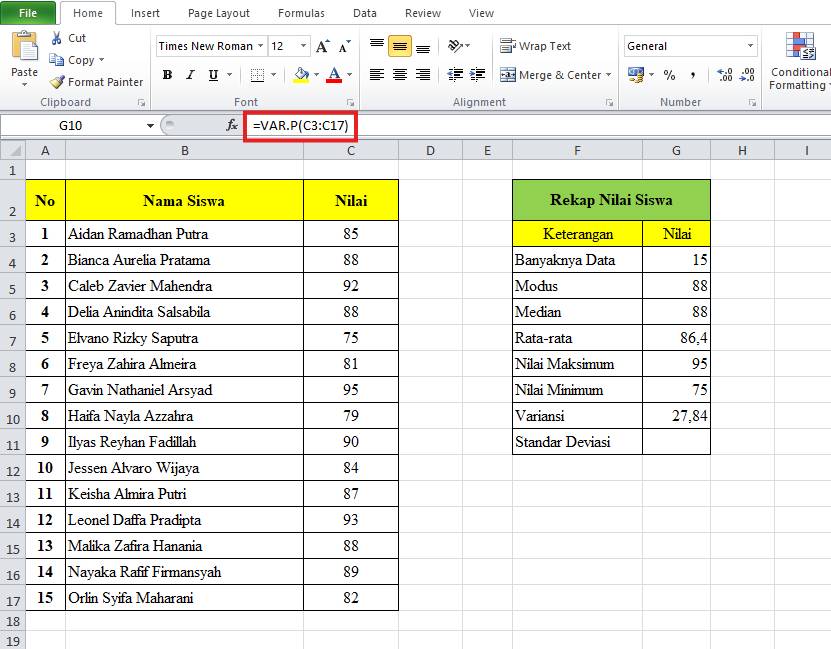Viewport: 831px width, 649px height.
Task: Select the Variansi value cell 27,84
Action: click(x=676, y=416)
